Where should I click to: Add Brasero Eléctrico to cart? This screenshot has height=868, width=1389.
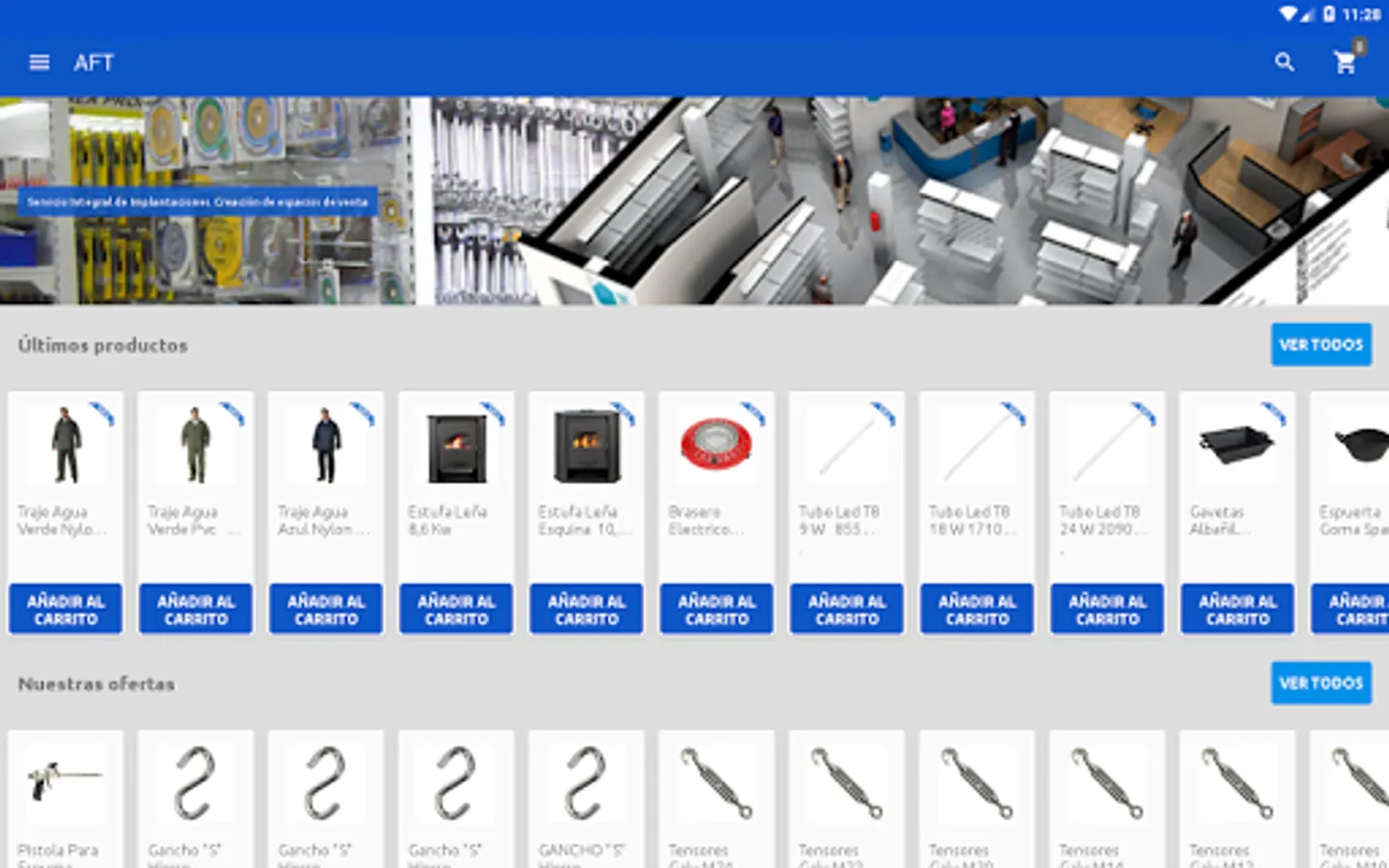pyautogui.click(x=717, y=610)
